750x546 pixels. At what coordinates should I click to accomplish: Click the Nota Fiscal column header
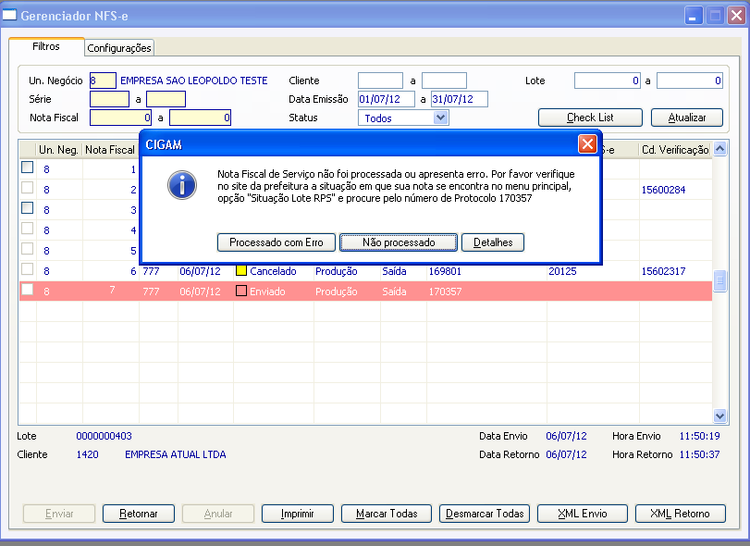point(110,150)
